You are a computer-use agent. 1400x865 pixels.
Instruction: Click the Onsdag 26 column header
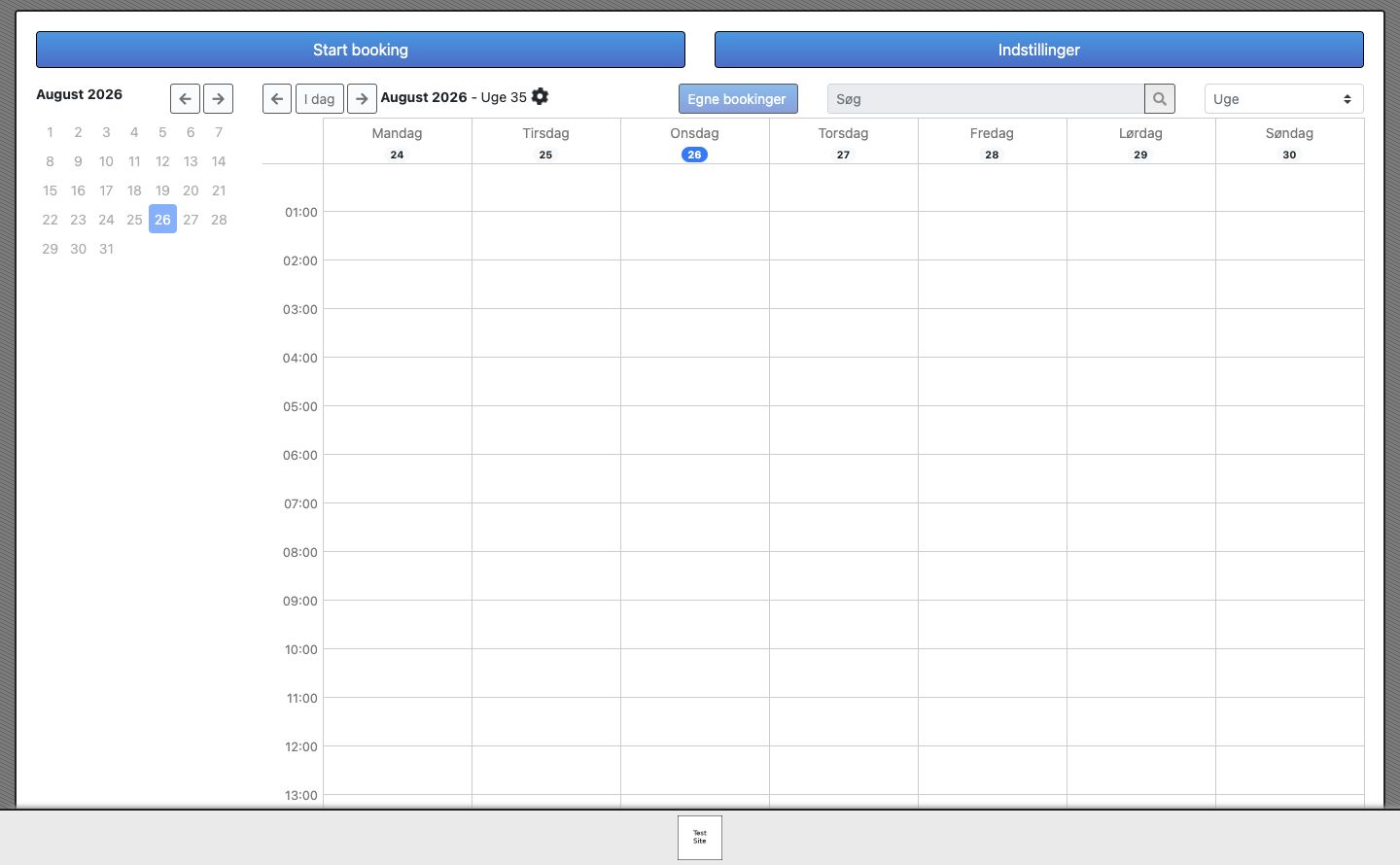[694, 142]
